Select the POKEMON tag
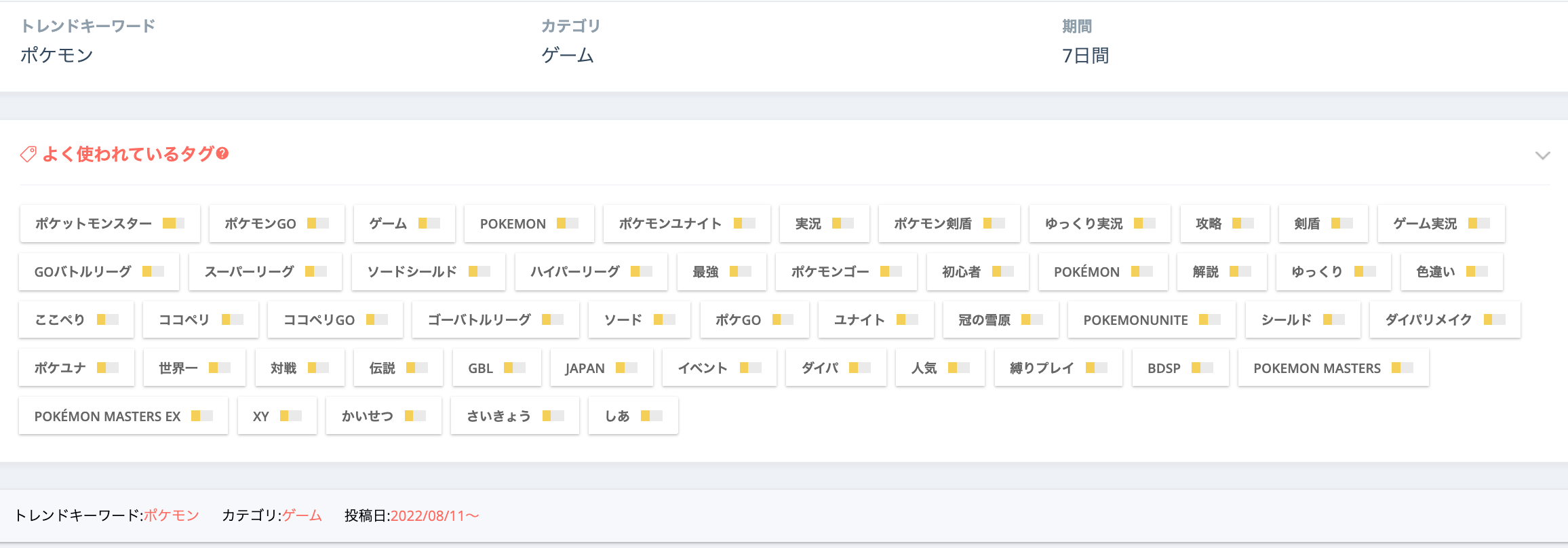This screenshot has height=548, width=1568. click(x=528, y=224)
